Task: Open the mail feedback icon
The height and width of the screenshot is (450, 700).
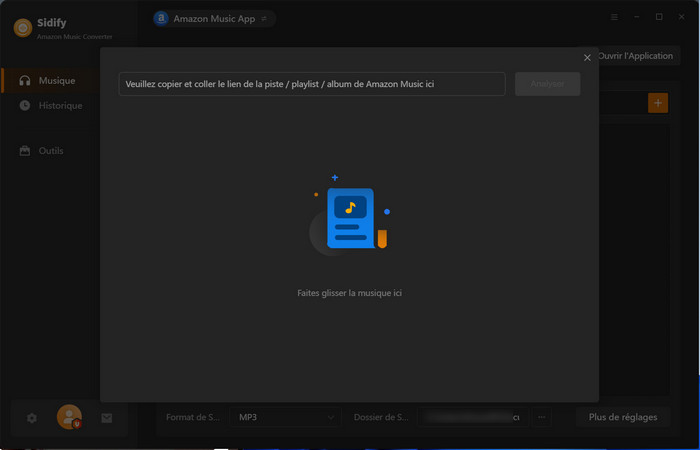Action: 107,418
